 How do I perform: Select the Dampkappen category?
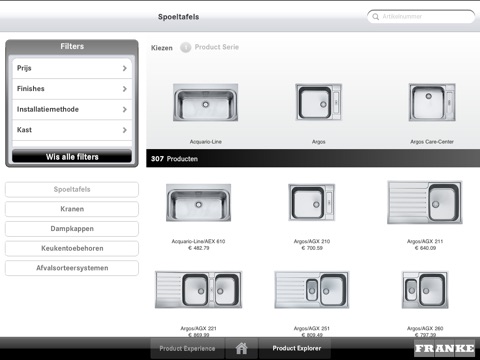tap(72, 229)
